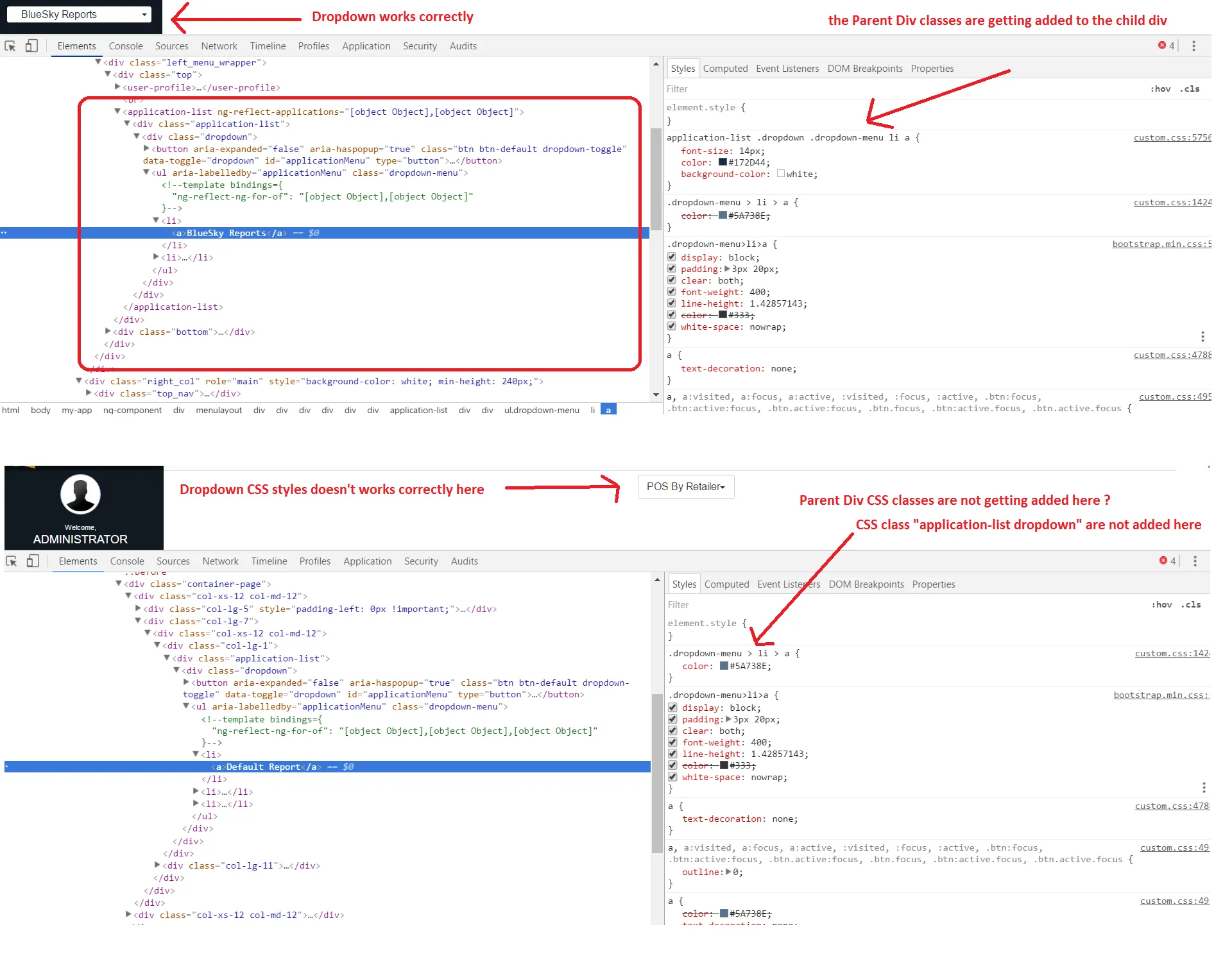This screenshot has width=1232, height=961.
Task: Uncheck white-space: nowrap in top Styles pane
Action: (672, 327)
